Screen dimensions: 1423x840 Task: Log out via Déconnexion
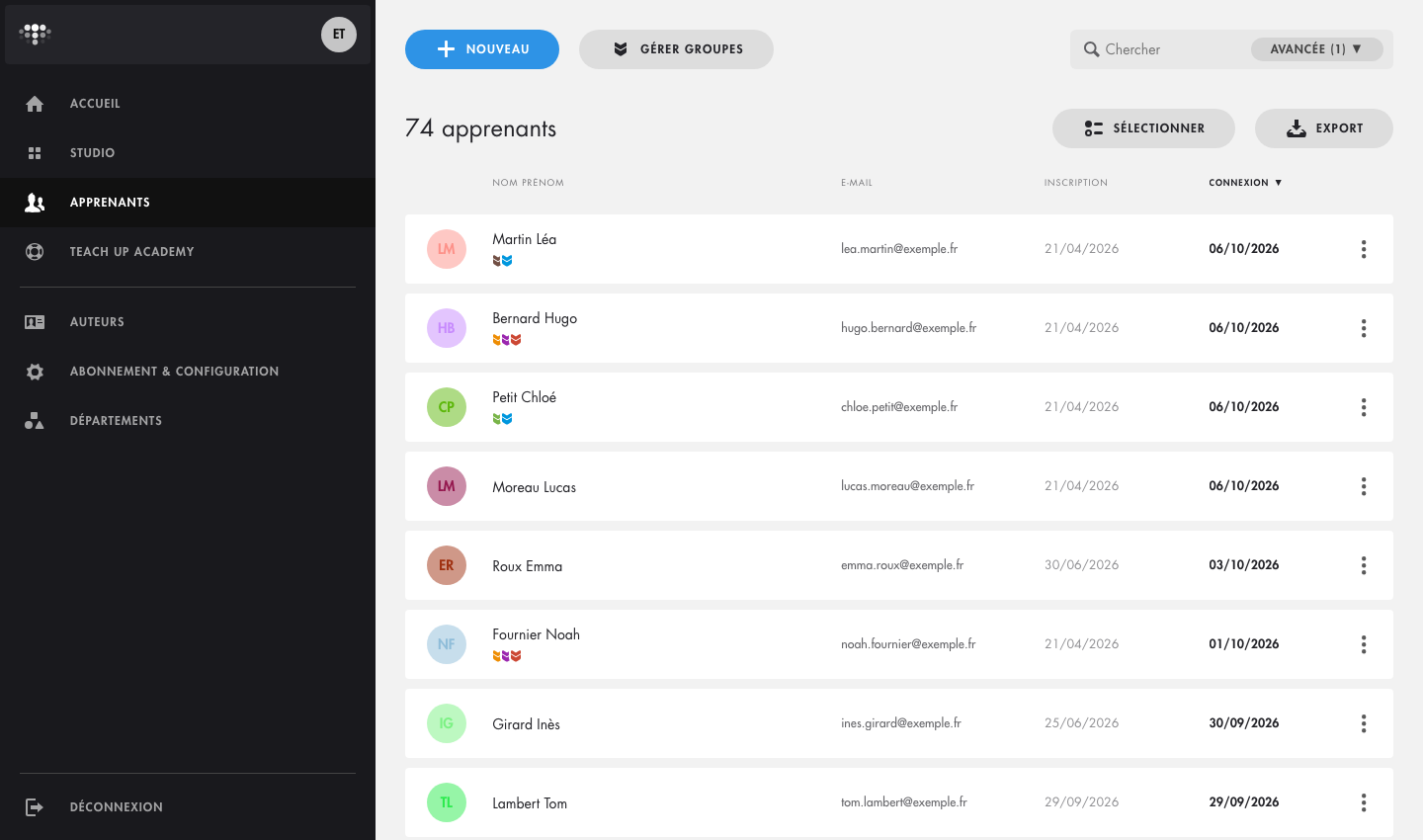click(x=188, y=807)
